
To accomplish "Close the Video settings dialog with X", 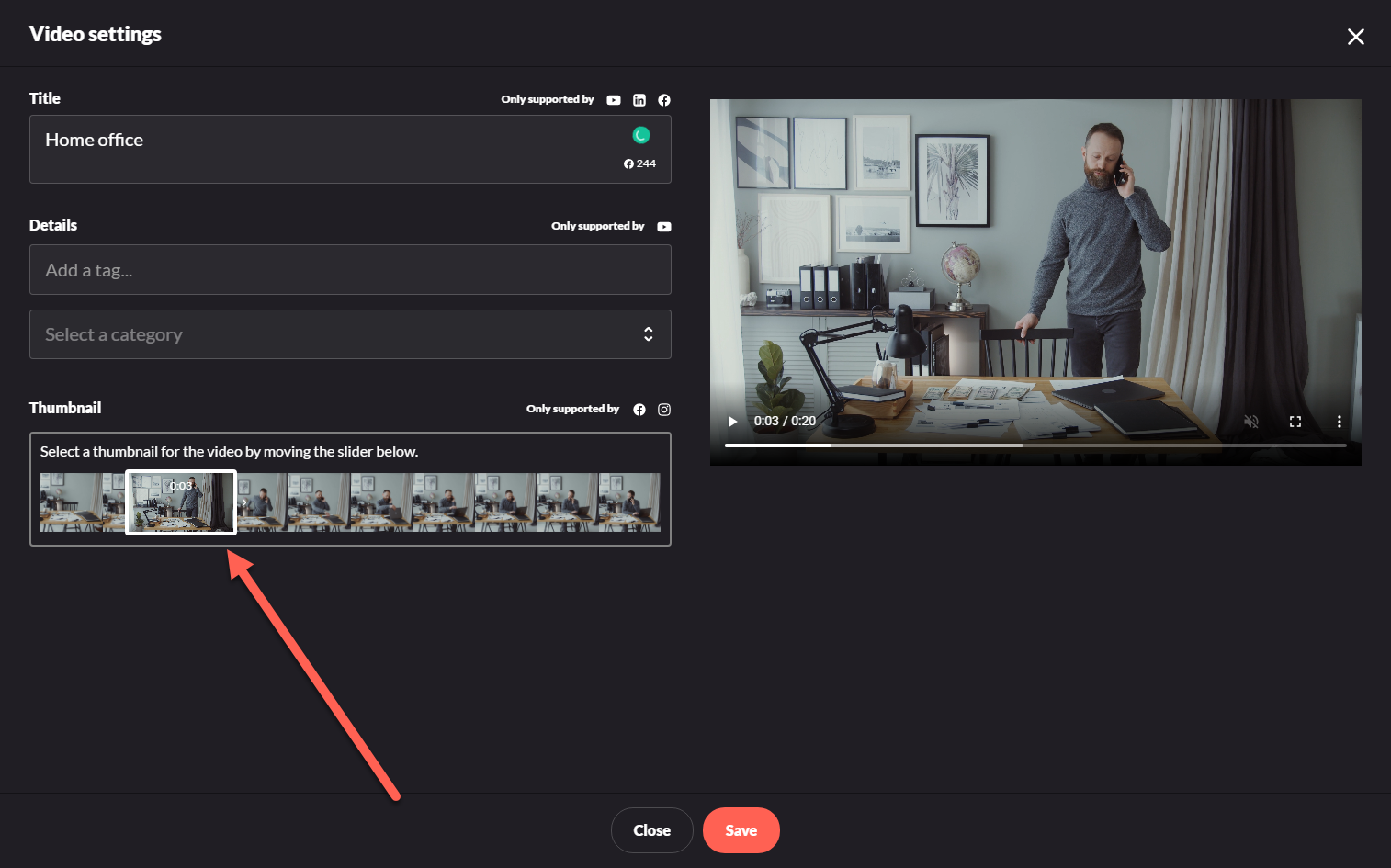I will pos(1355,37).
